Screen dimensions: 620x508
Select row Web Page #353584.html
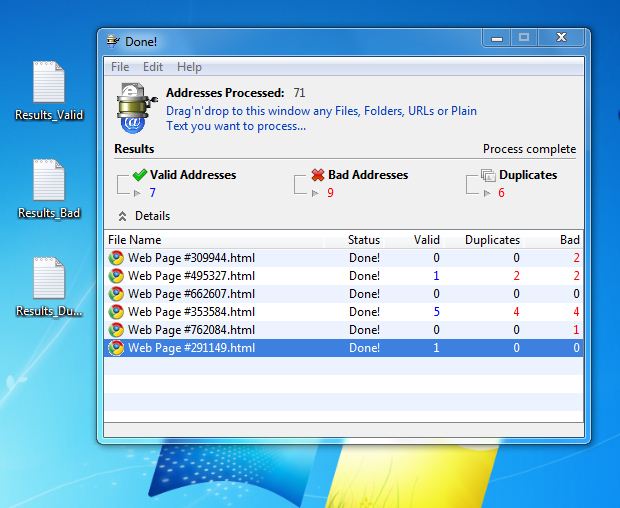(344, 312)
